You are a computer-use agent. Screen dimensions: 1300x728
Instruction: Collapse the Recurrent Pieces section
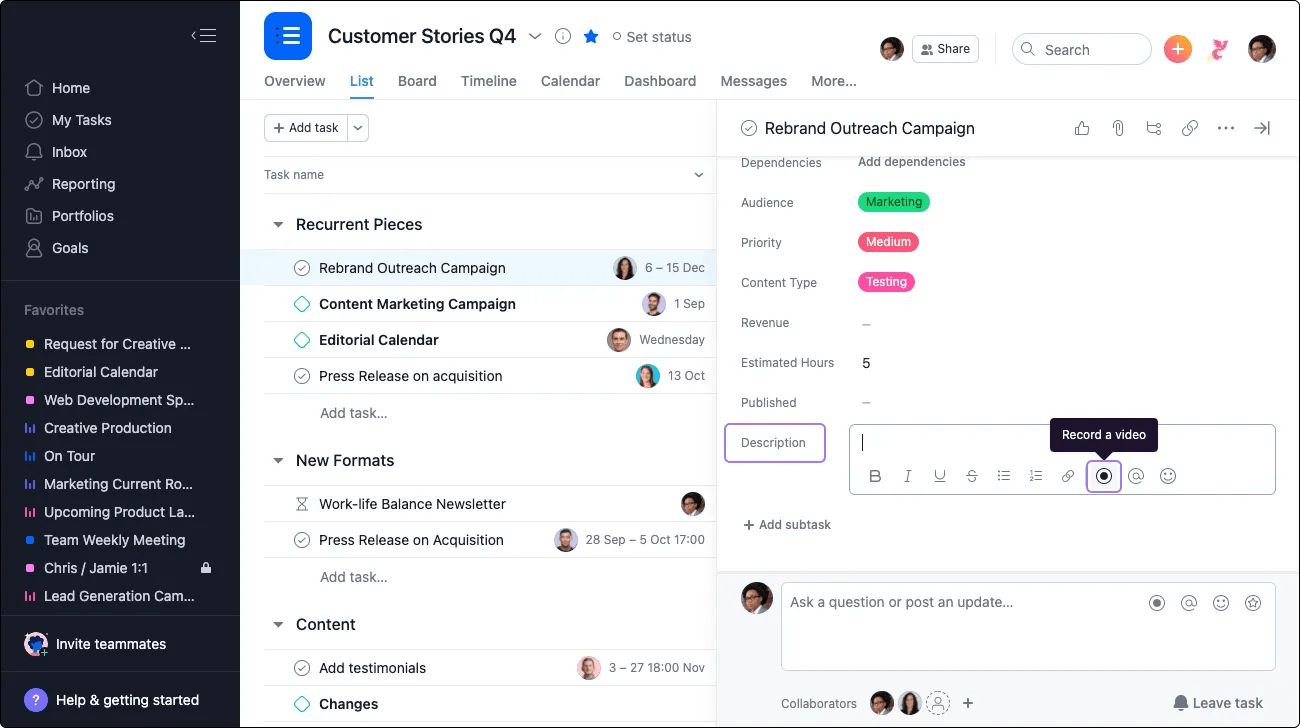pyautogui.click(x=278, y=225)
